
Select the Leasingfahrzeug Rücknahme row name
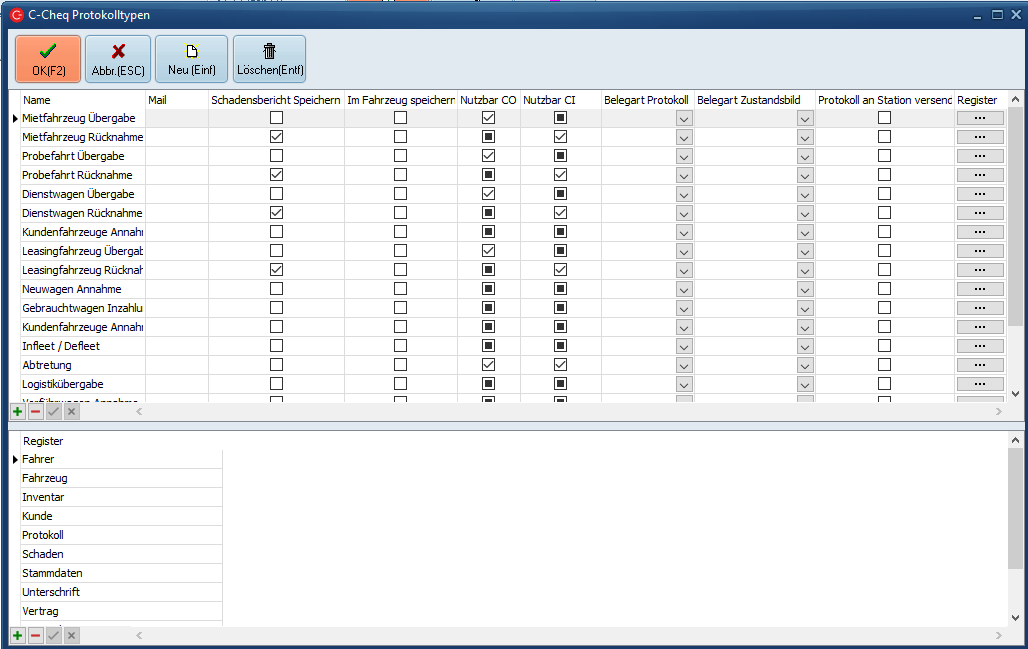point(82,270)
